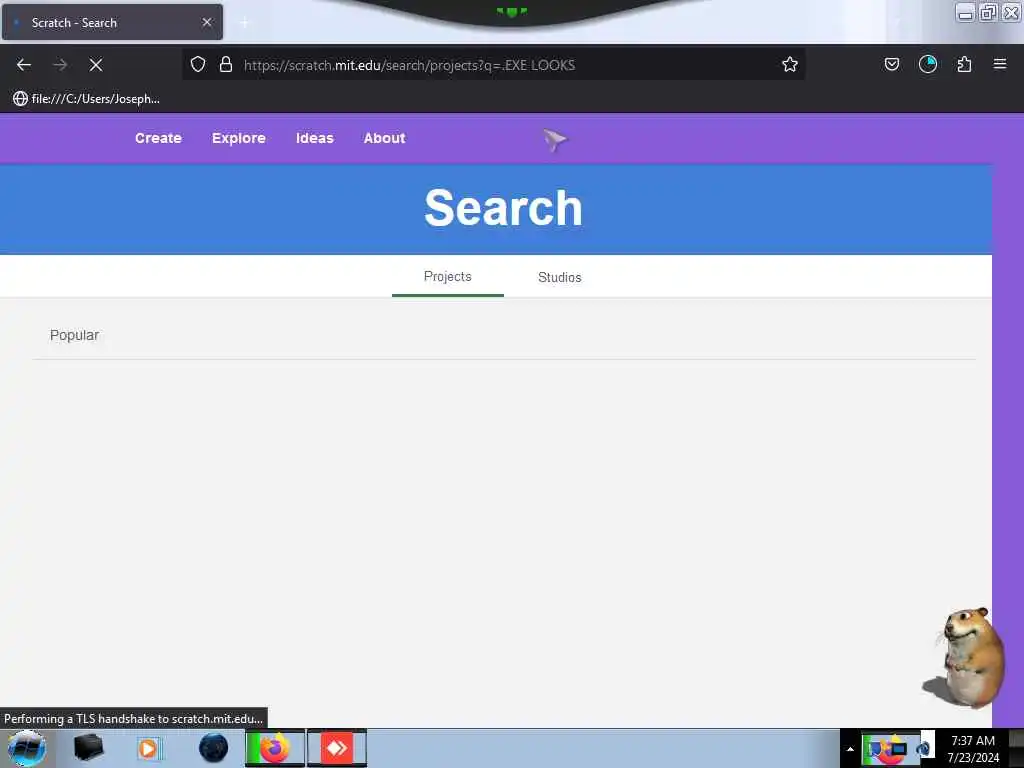
Task: Open About in Scratch navigation
Action: click(385, 138)
